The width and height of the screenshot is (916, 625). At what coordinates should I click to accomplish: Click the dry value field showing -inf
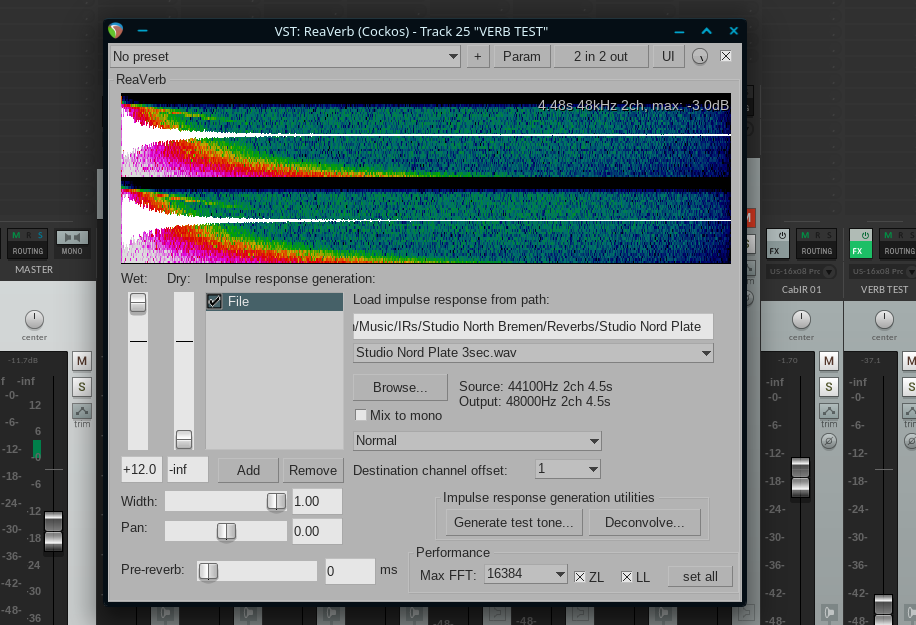(188, 470)
